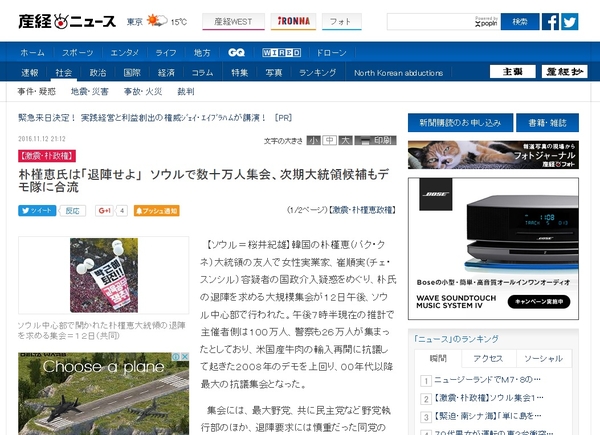Image resolution: width=600 pixels, height=435 pixels.
Task: Open the WIRED logo link
Action: click(281, 52)
